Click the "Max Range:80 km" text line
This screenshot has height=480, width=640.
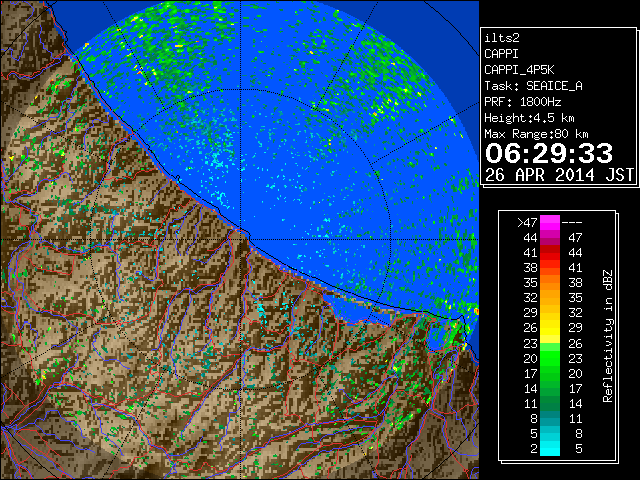(x=536, y=134)
